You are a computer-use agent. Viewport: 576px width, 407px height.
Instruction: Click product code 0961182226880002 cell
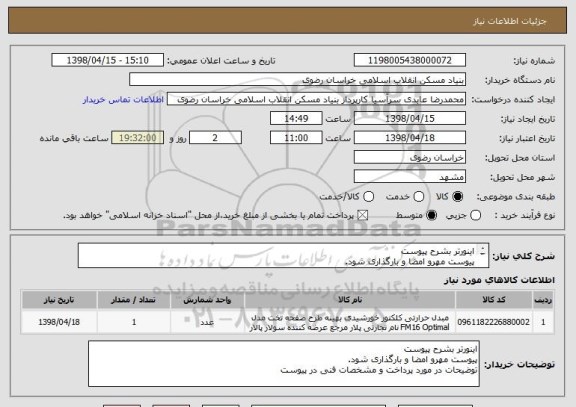click(494, 322)
